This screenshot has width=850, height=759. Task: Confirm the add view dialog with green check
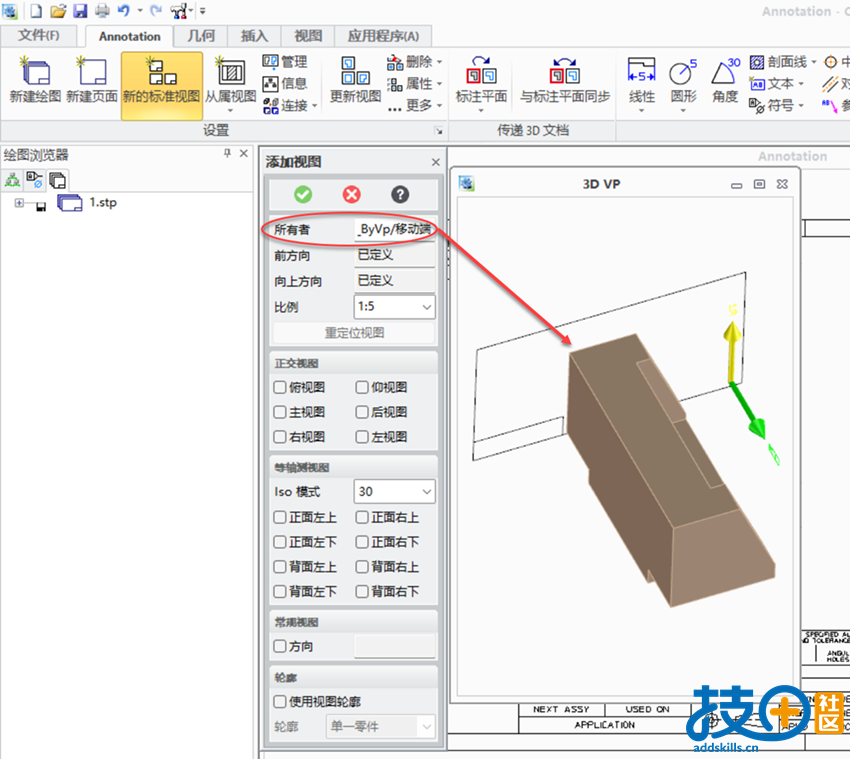click(x=303, y=194)
